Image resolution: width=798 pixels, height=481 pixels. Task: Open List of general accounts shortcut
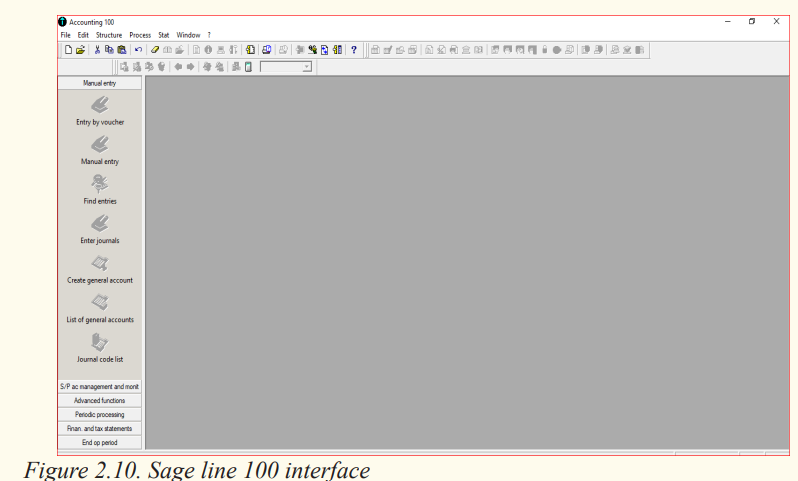[100, 308]
